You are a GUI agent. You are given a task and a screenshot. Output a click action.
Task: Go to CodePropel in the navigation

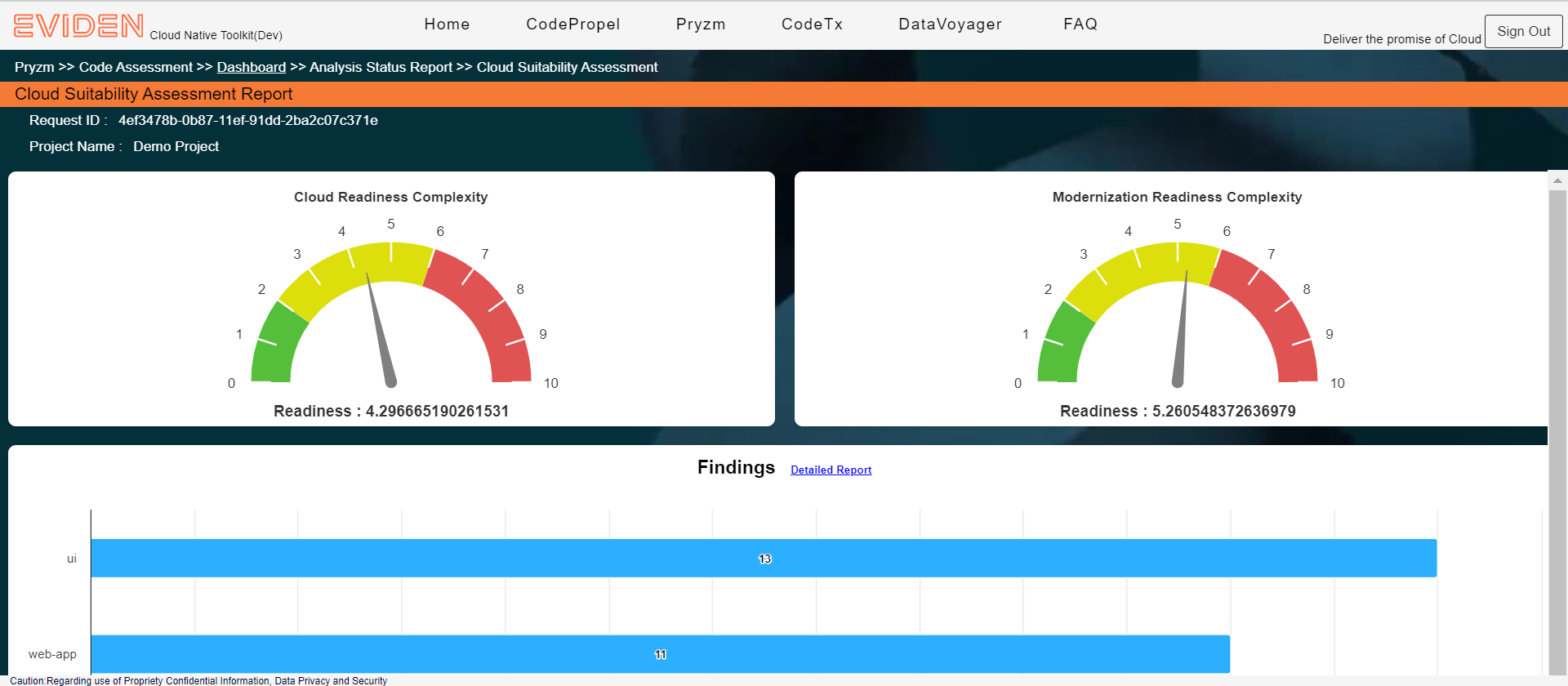(573, 24)
